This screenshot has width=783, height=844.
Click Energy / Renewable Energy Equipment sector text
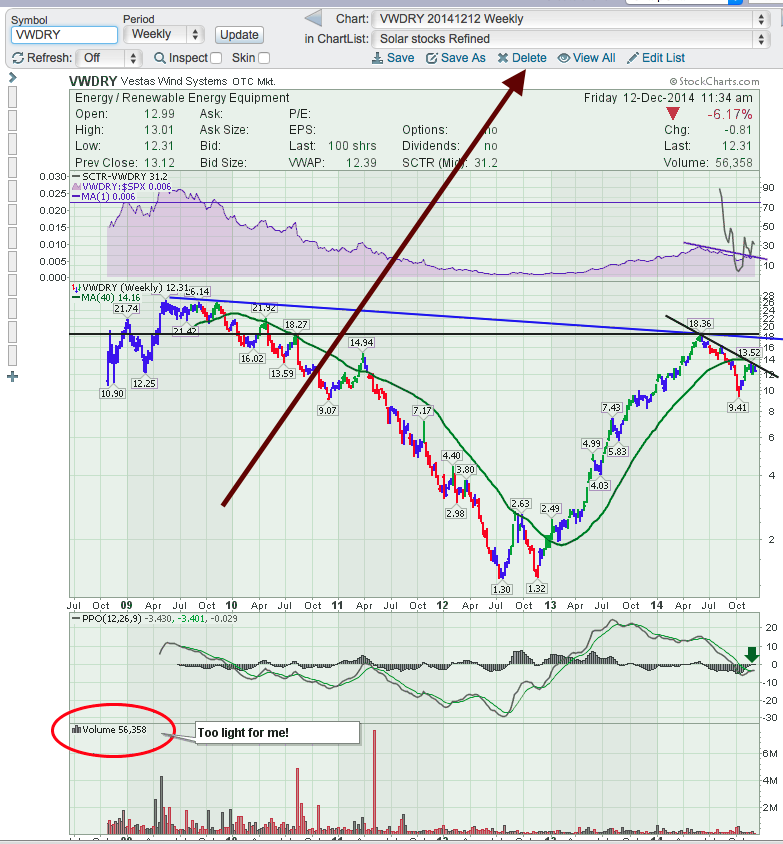point(182,98)
